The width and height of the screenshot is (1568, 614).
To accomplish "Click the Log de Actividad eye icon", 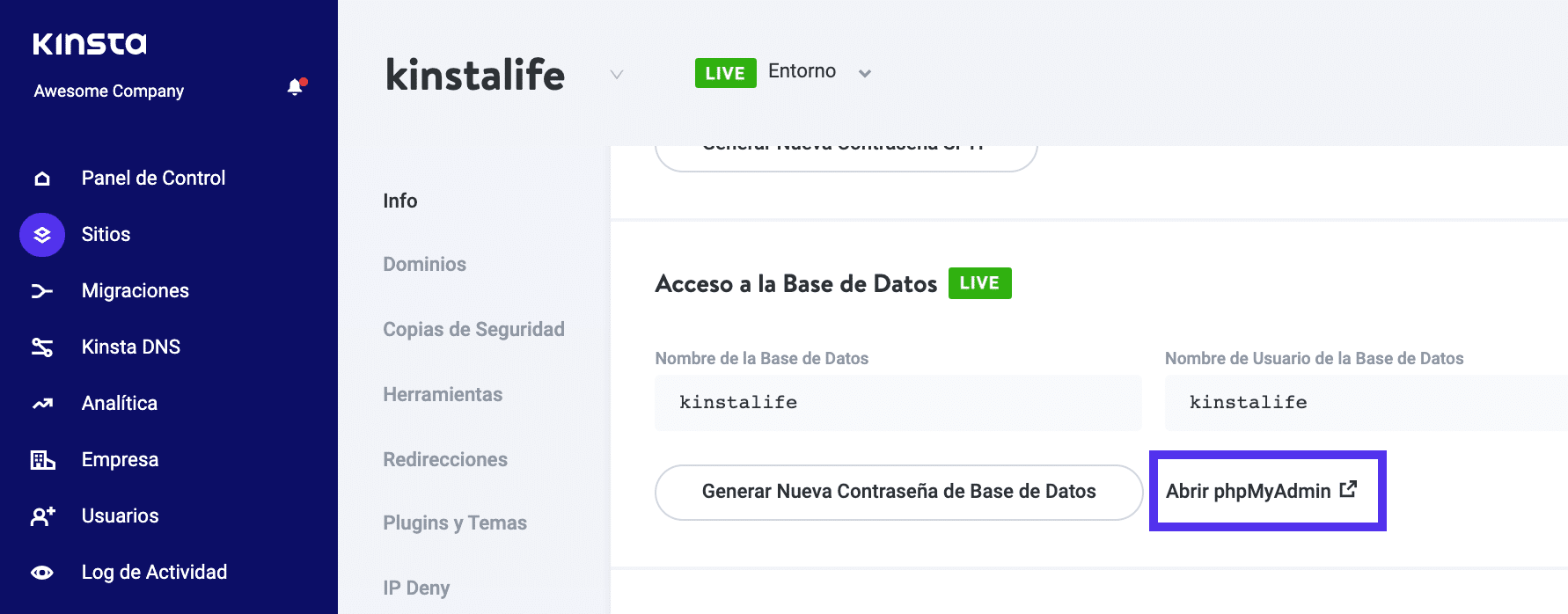I will (x=42, y=573).
